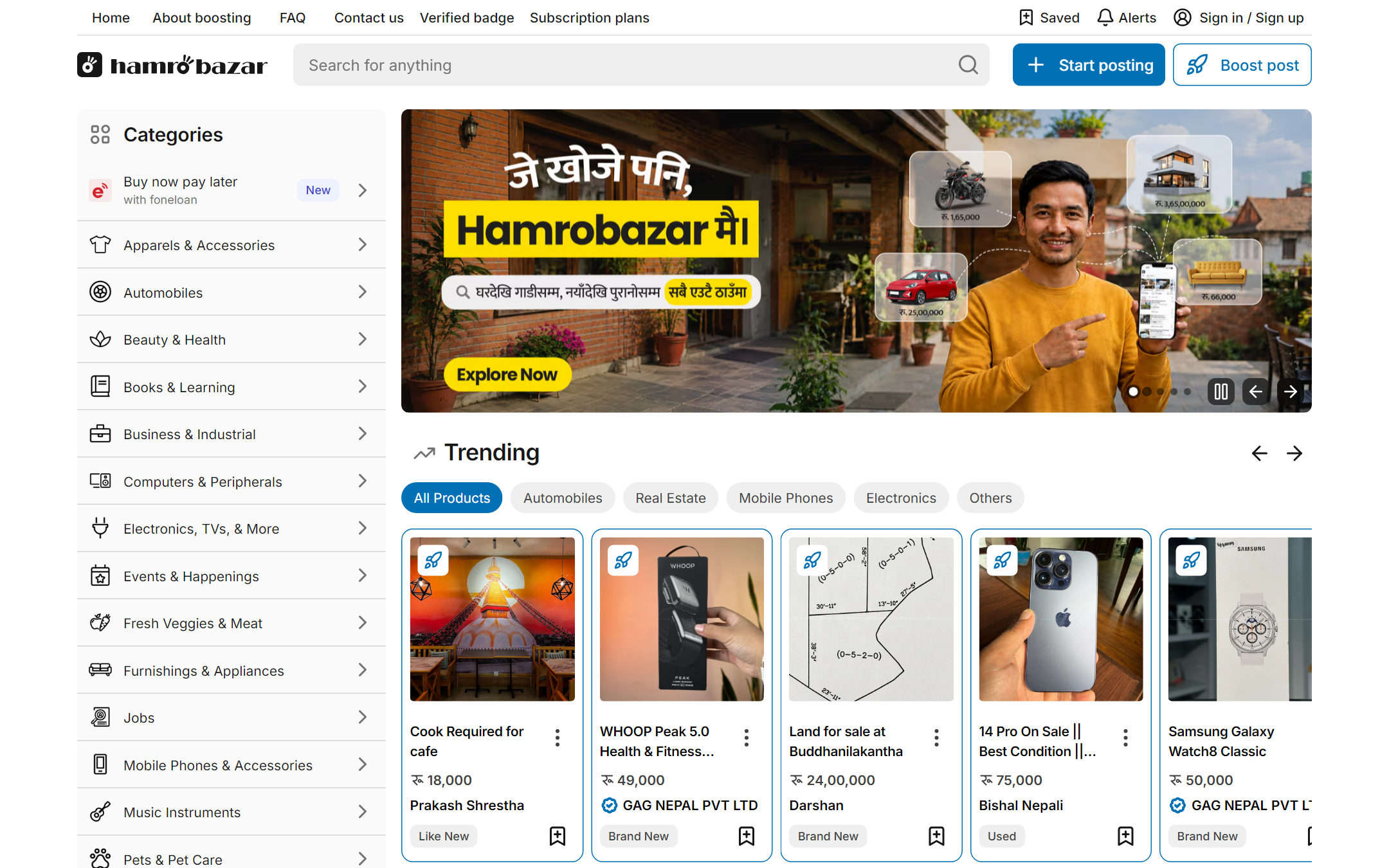Open the Contact us link

pos(369,18)
